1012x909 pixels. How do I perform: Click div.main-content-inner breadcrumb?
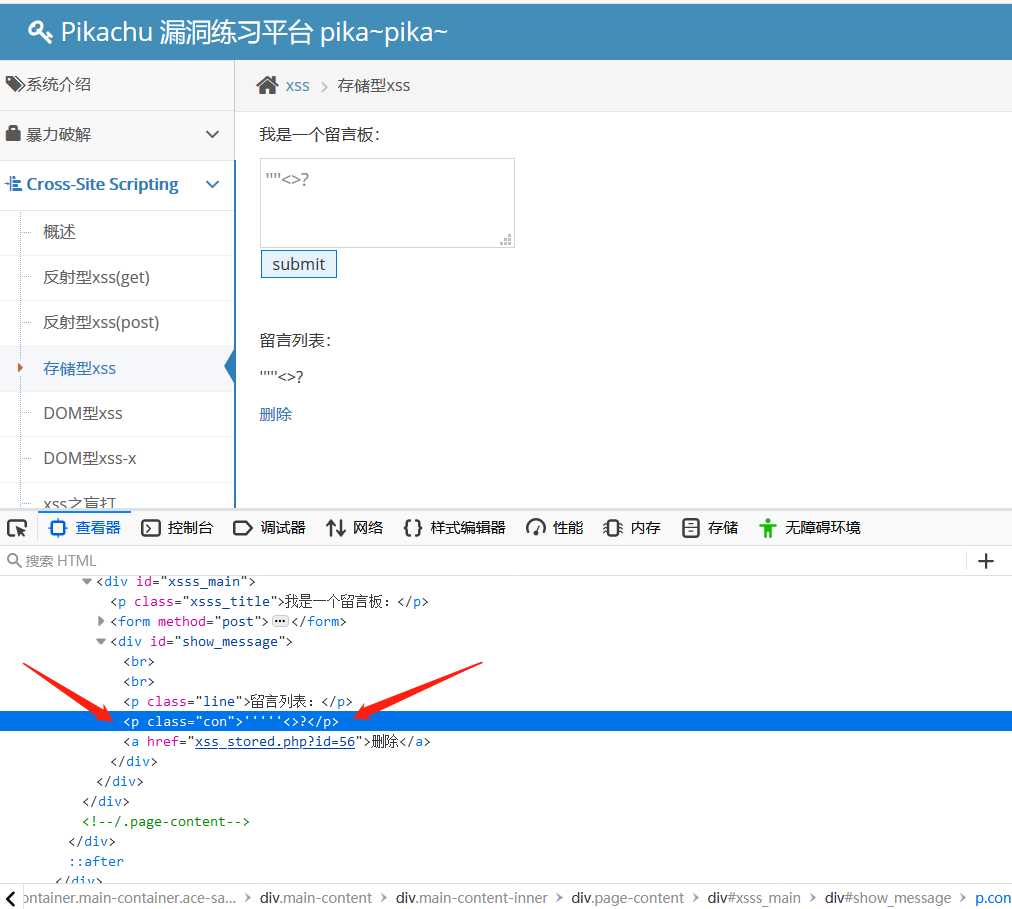pyautogui.click(x=471, y=898)
